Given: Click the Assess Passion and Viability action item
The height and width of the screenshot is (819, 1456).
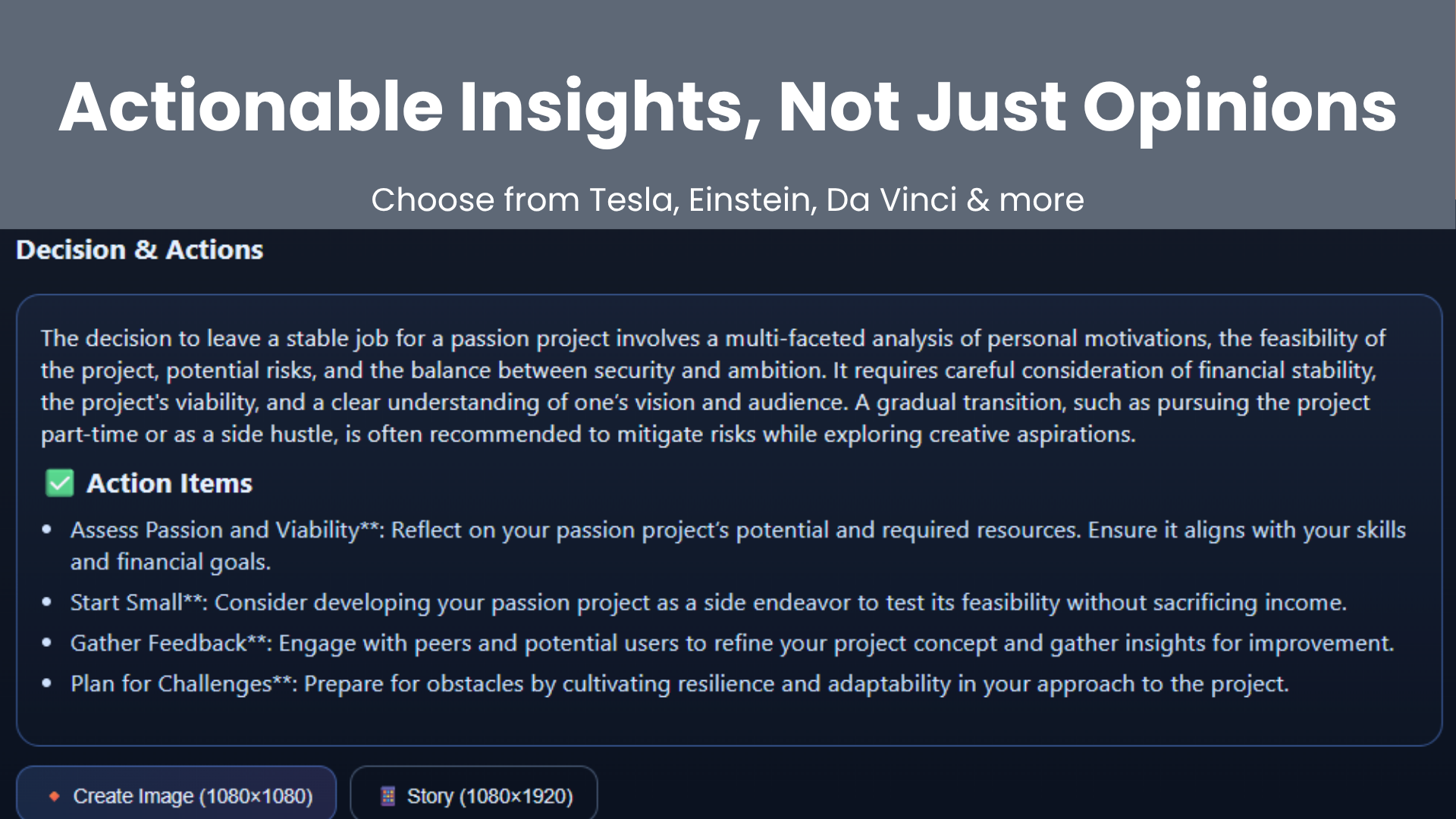Looking at the screenshot, I should click(x=738, y=546).
